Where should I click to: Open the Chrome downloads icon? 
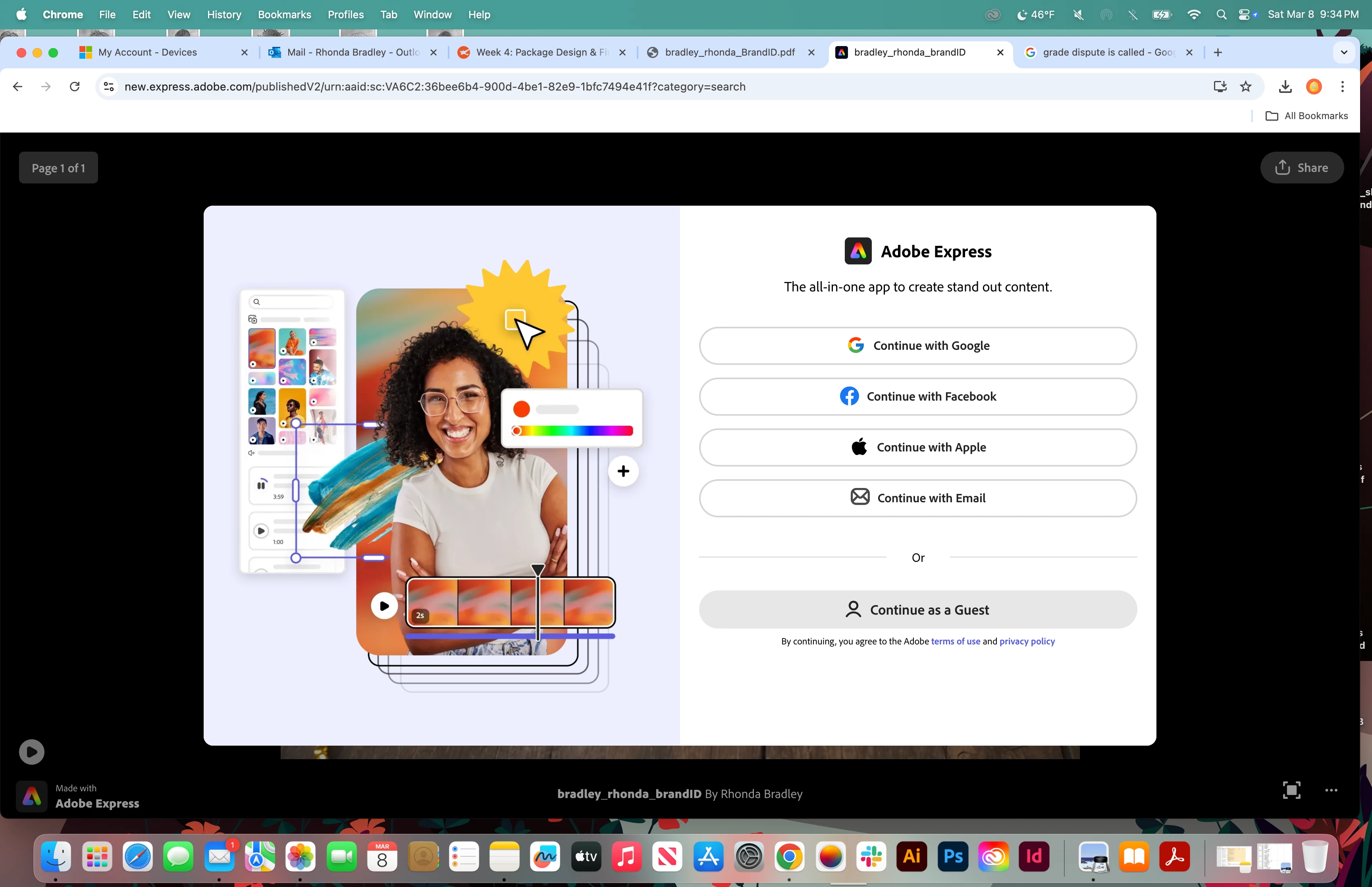tap(1285, 87)
